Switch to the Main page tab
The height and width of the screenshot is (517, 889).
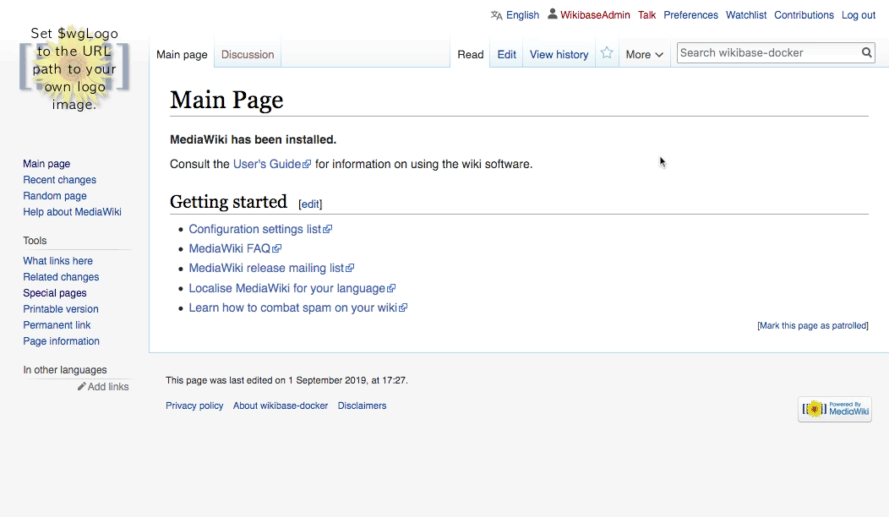(x=182, y=54)
